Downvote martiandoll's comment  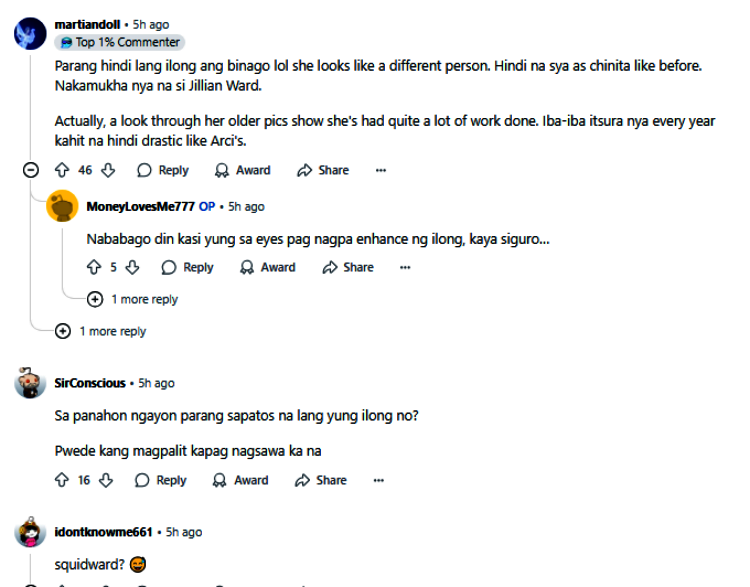[109, 171]
